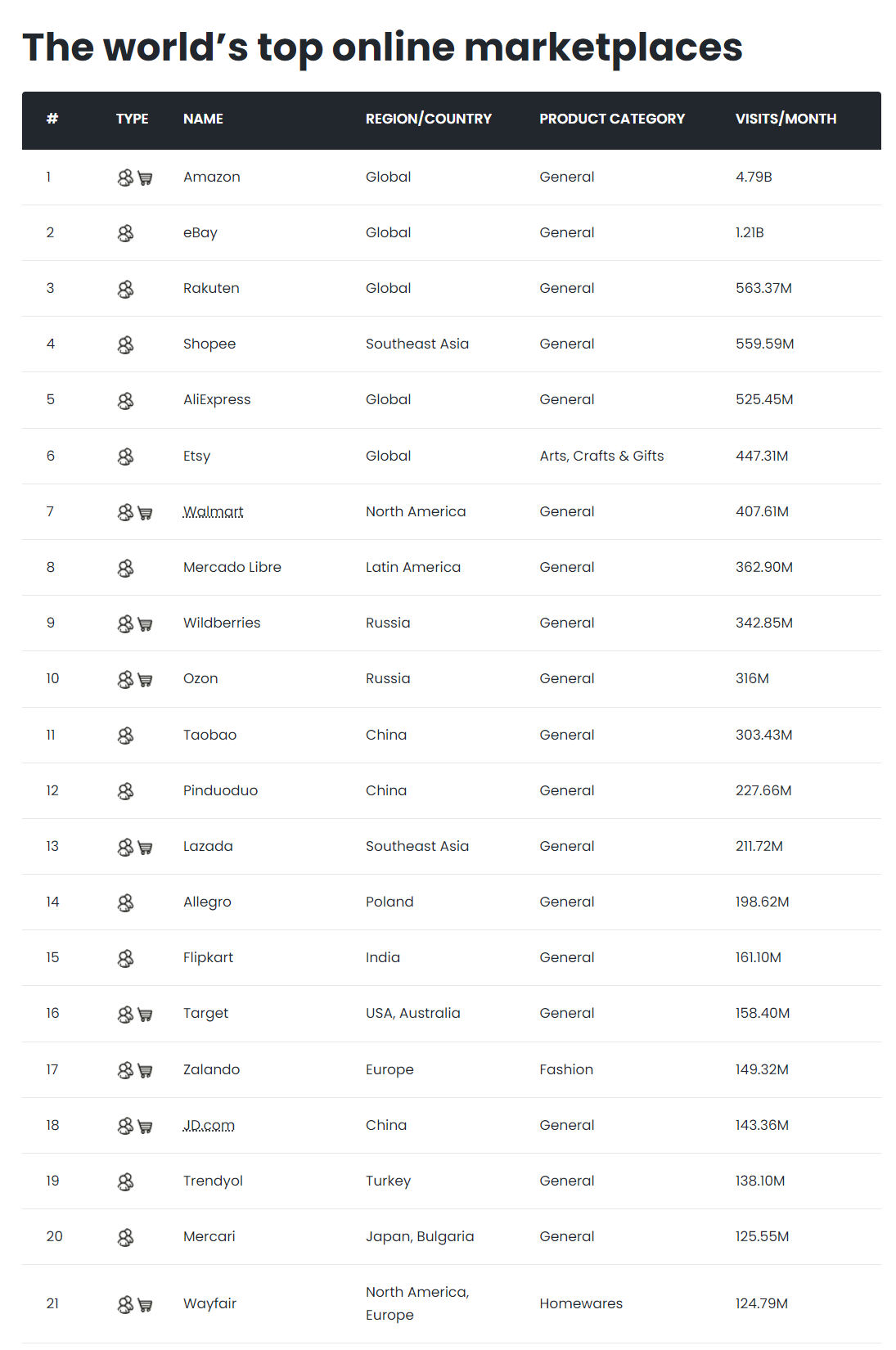Click the TYPE column header
Viewport: 896px width, 1350px height.
[x=133, y=119]
